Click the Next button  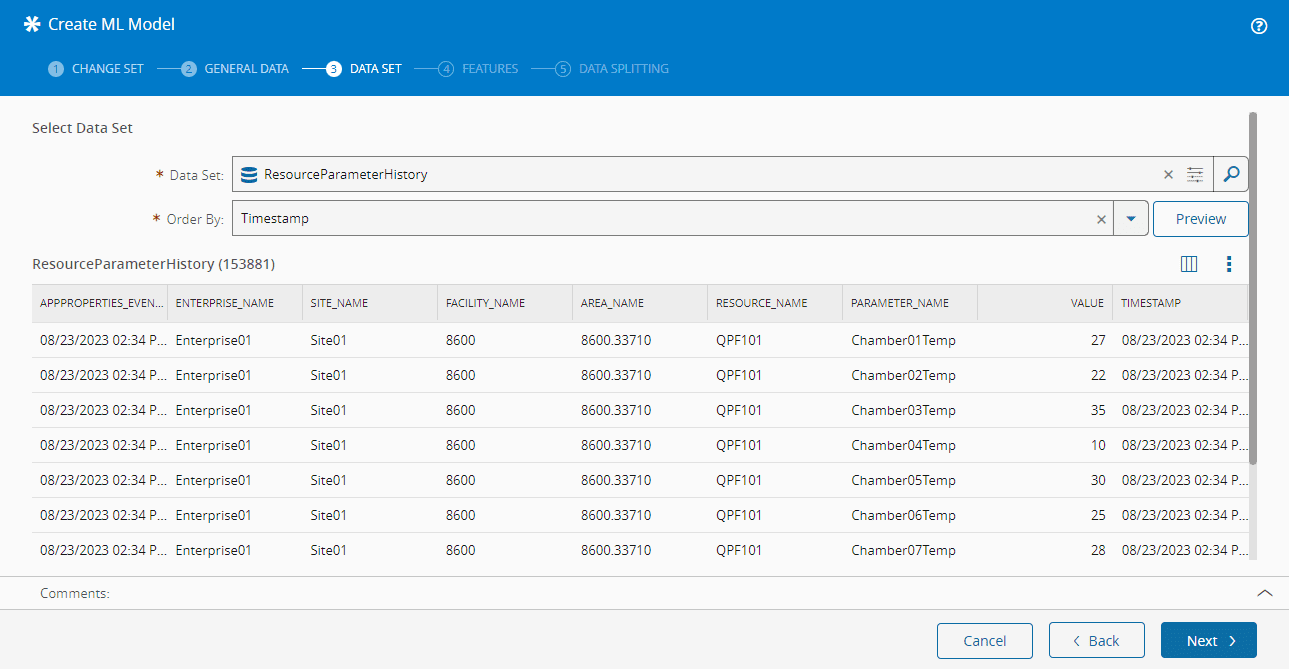click(x=1208, y=641)
